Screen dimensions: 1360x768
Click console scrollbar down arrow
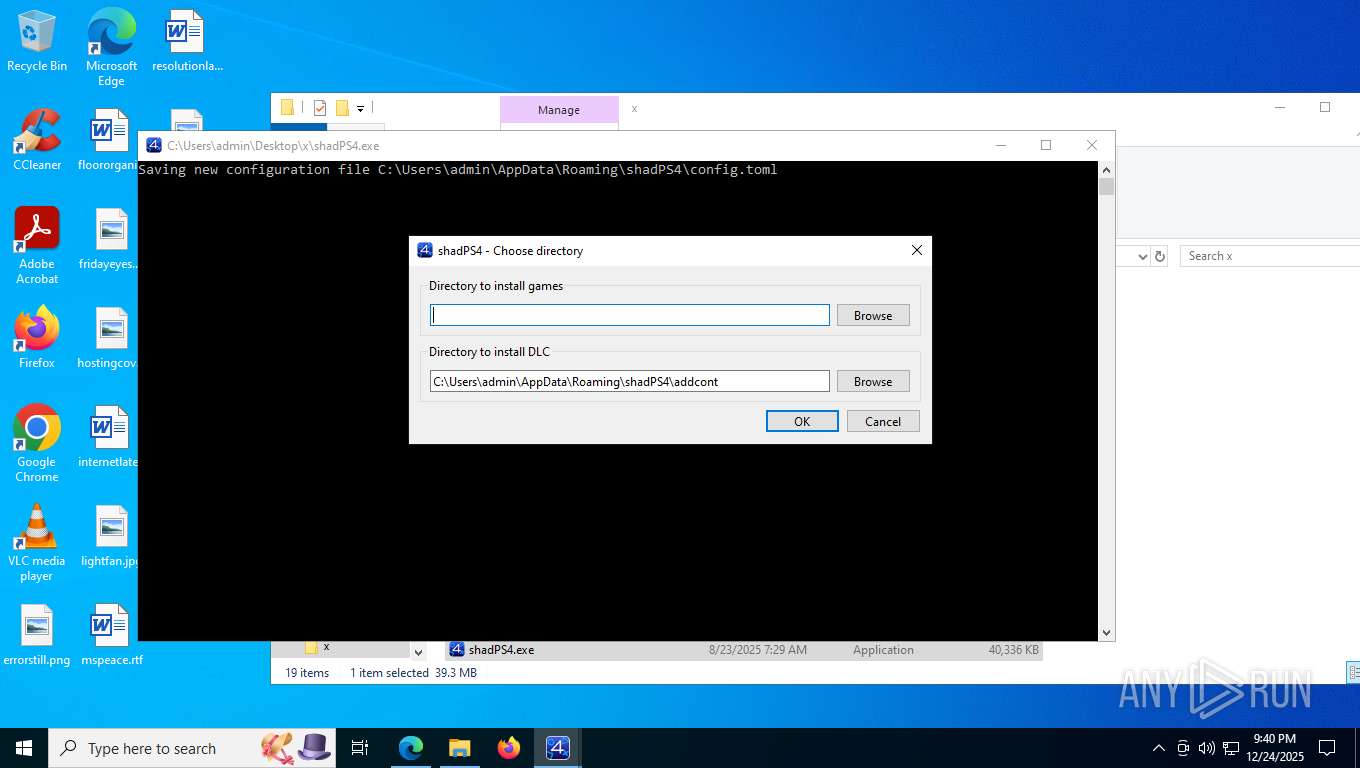[1106, 632]
